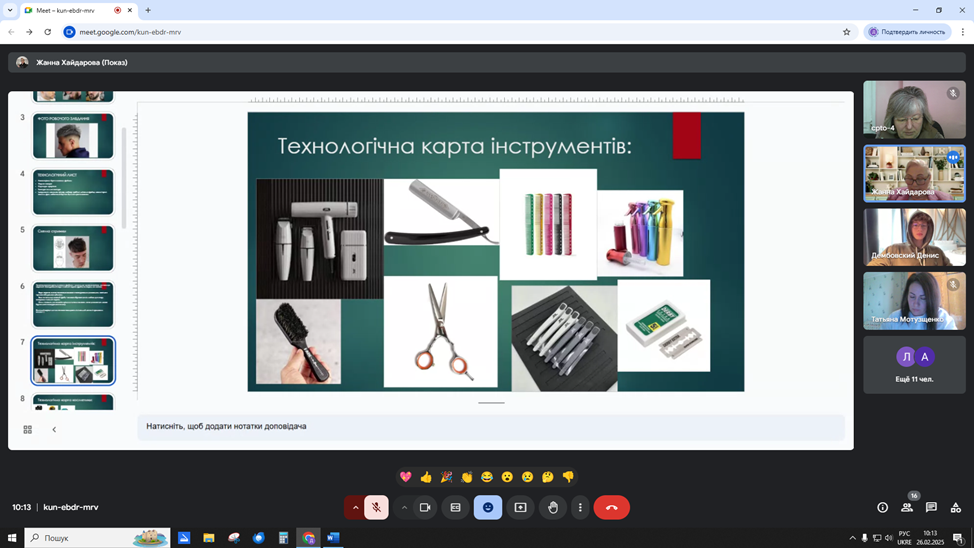Unmute the microphone in Meet
The image size is (974, 548).
coord(376,507)
